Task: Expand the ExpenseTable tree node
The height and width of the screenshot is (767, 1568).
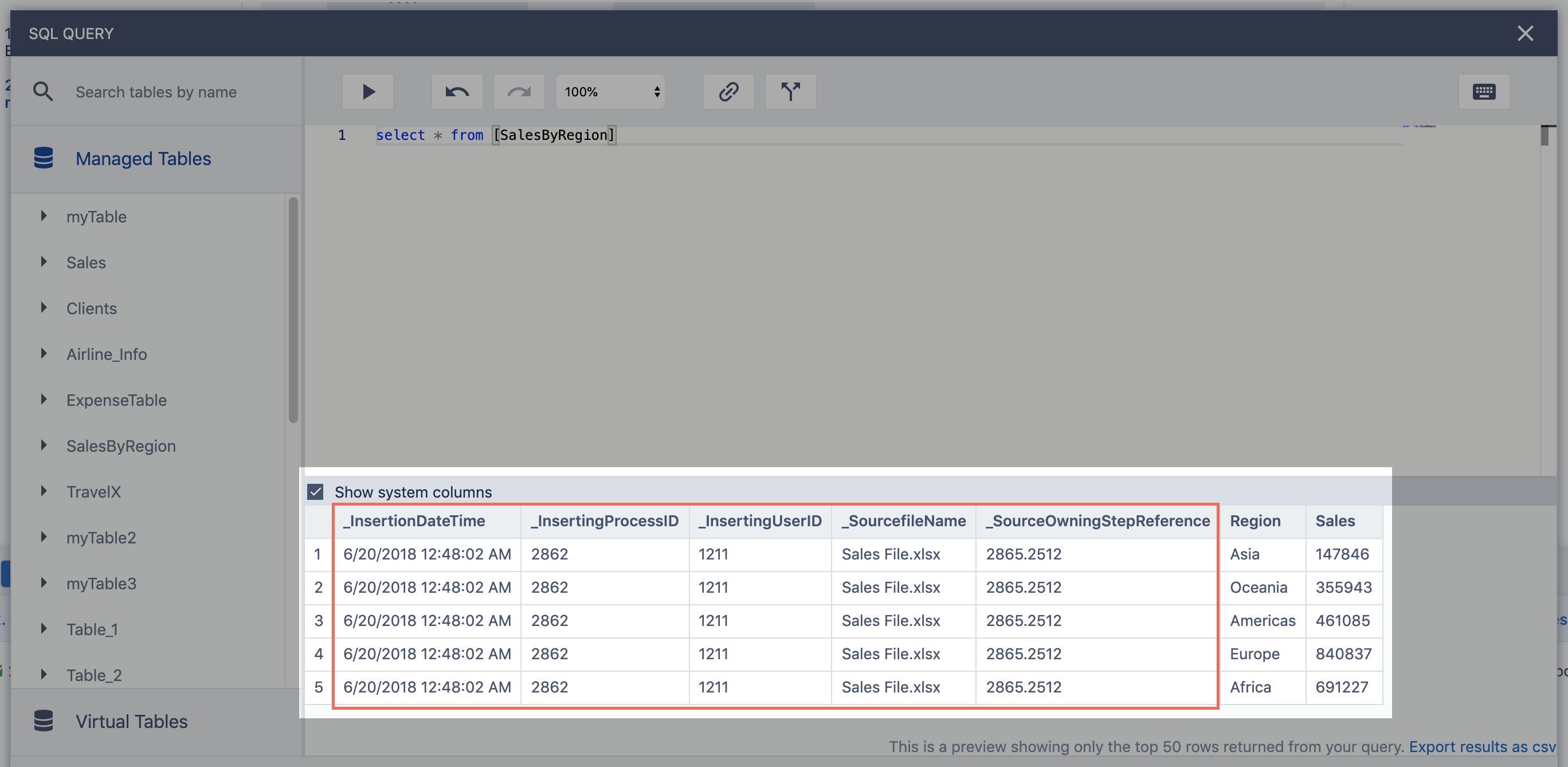Action: (44, 400)
